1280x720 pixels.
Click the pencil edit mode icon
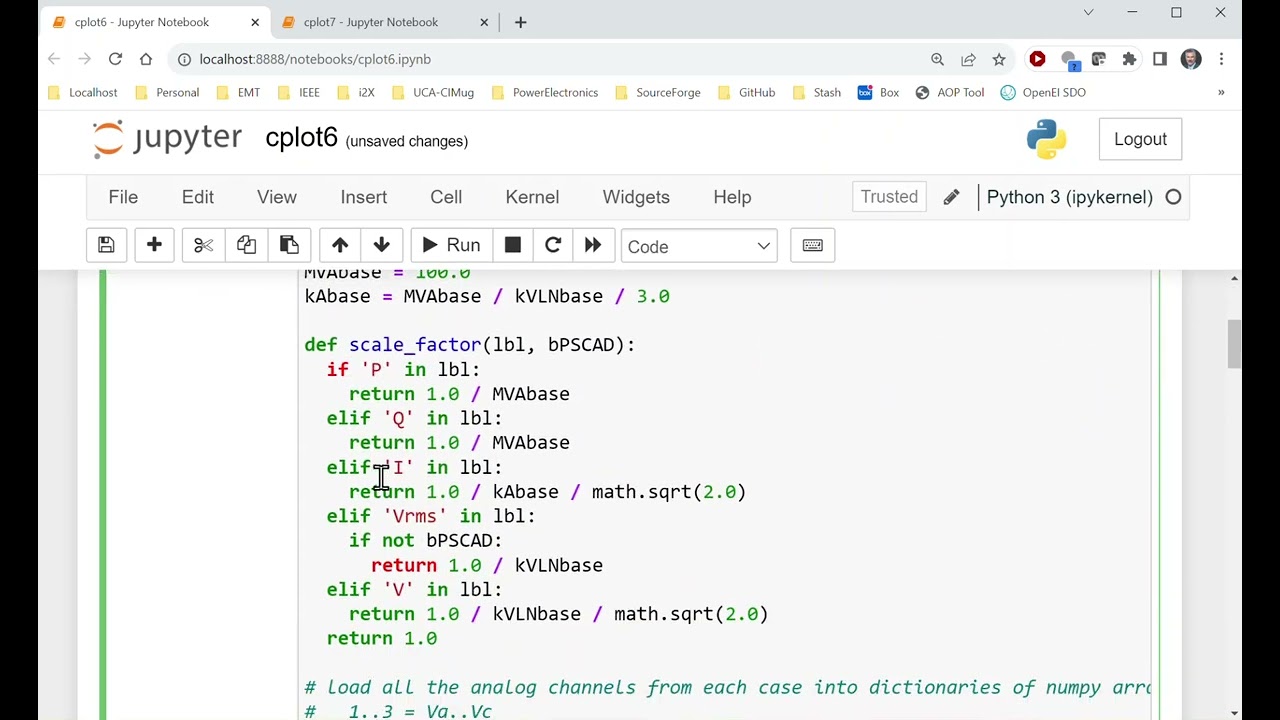(x=951, y=197)
